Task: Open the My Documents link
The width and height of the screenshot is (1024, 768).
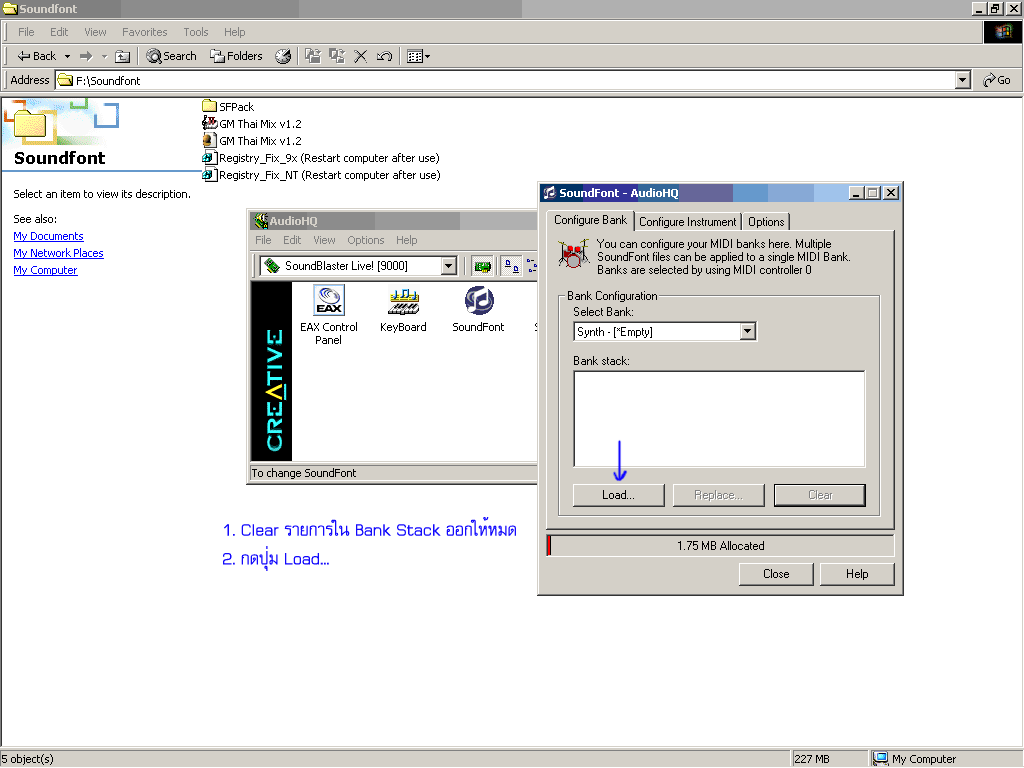Action: 48,236
